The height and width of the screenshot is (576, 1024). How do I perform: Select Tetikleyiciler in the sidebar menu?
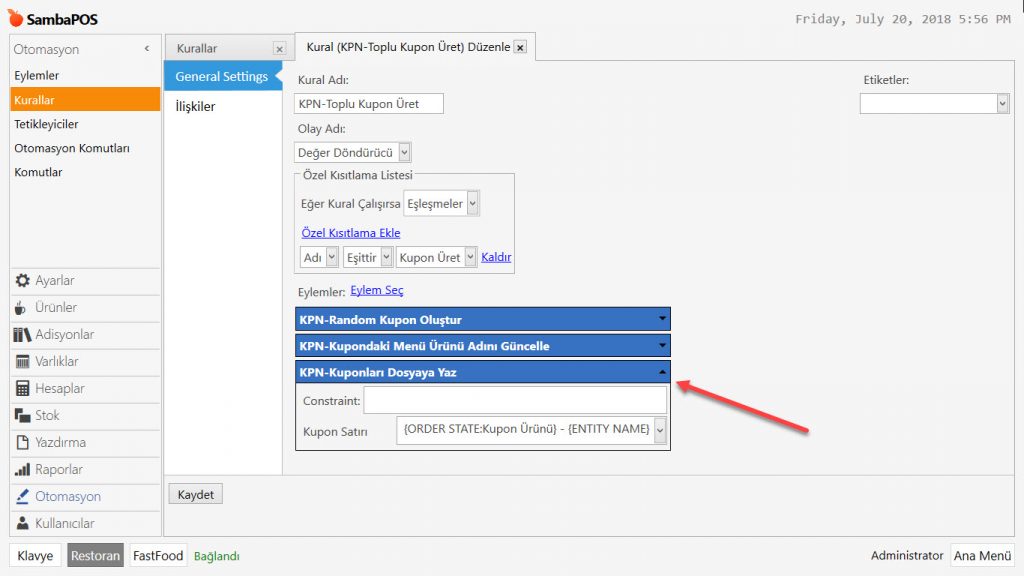[46, 124]
